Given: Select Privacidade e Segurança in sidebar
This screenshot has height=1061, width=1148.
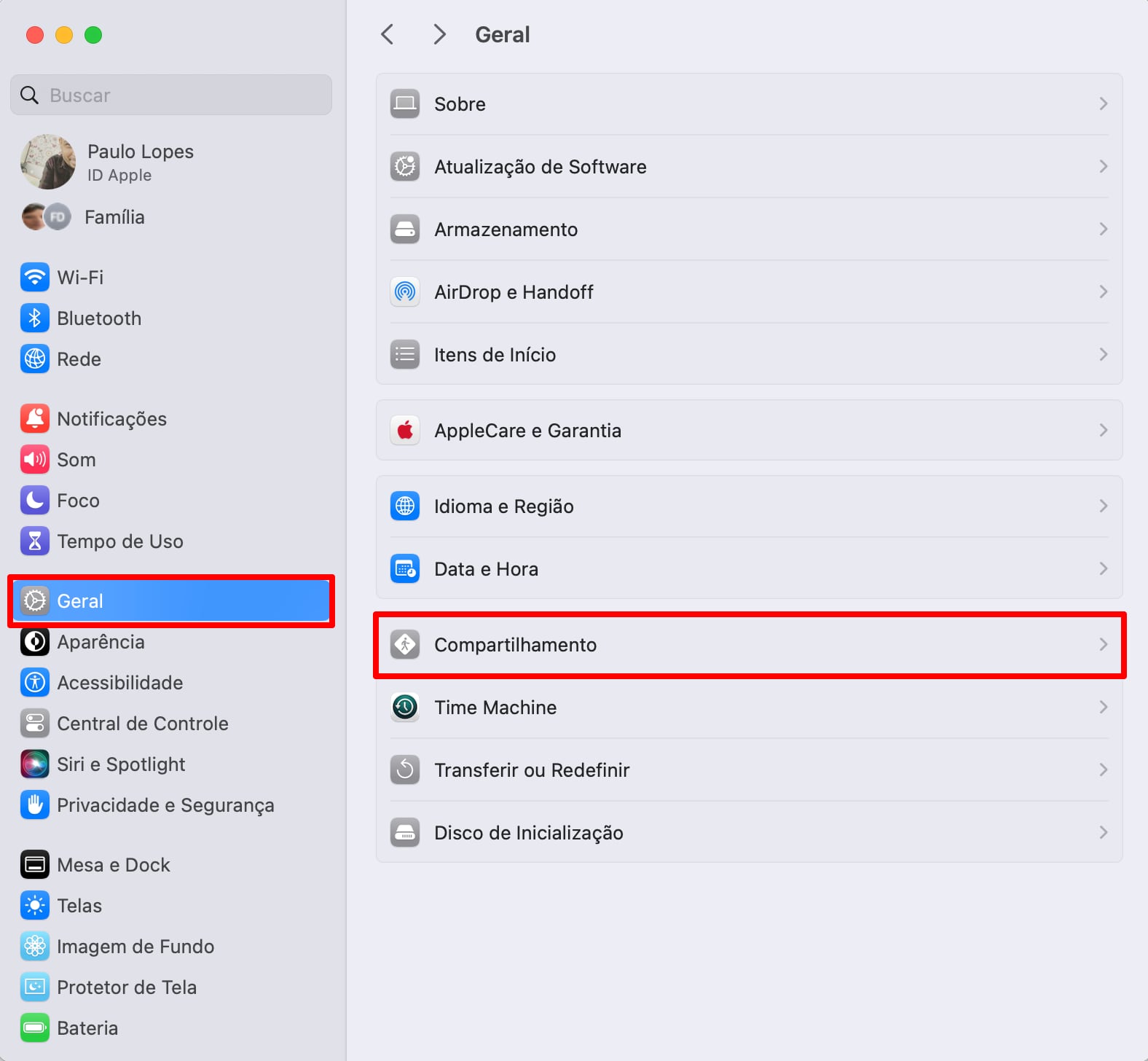Looking at the screenshot, I should [165, 805].
